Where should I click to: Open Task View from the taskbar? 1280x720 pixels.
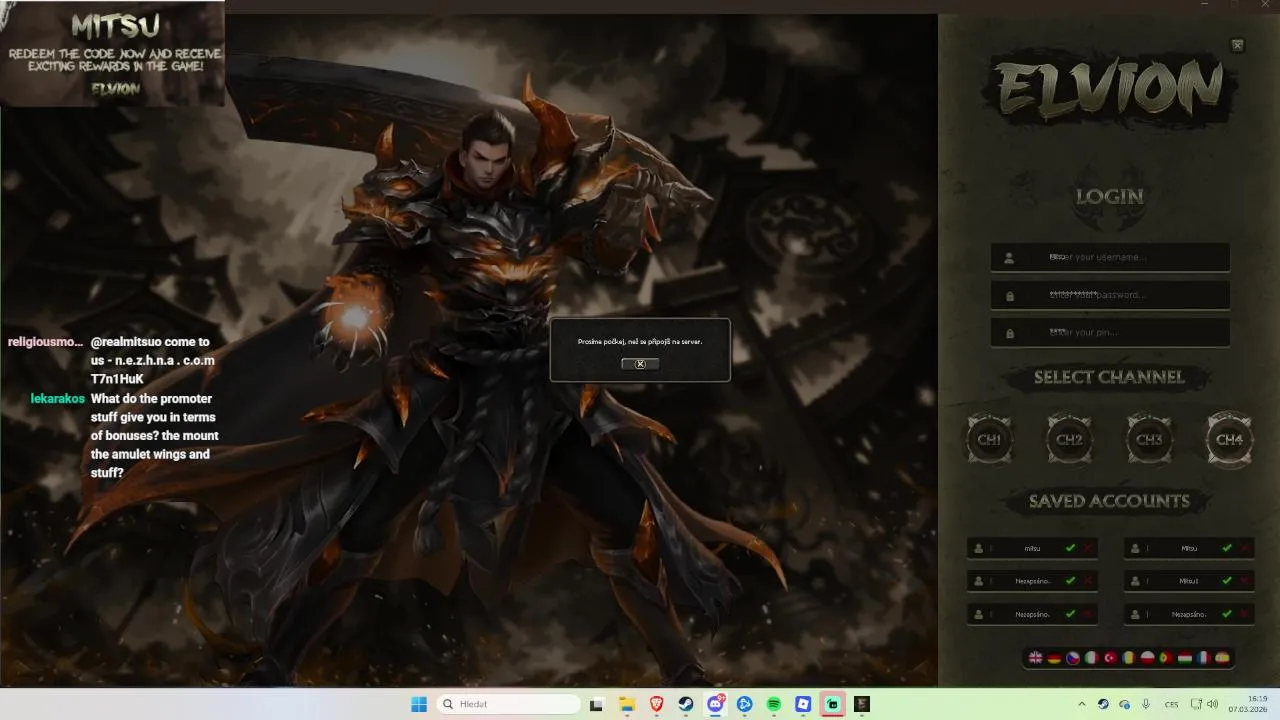point(597,704)
